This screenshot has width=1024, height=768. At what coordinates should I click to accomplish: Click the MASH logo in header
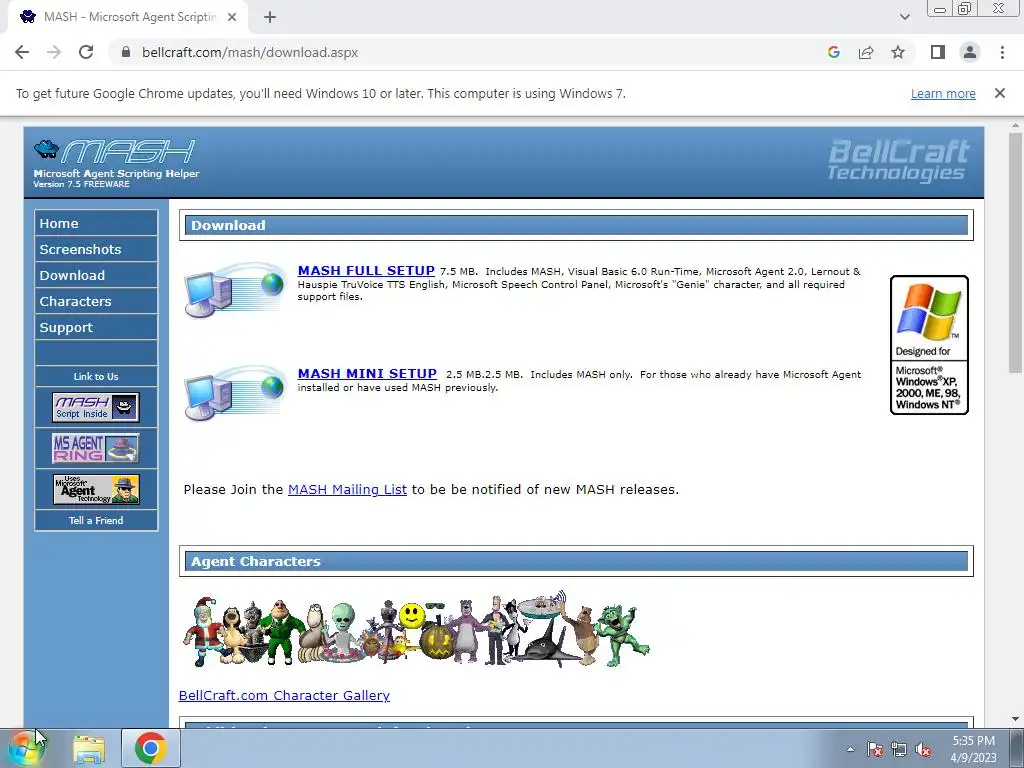[115, 153]
